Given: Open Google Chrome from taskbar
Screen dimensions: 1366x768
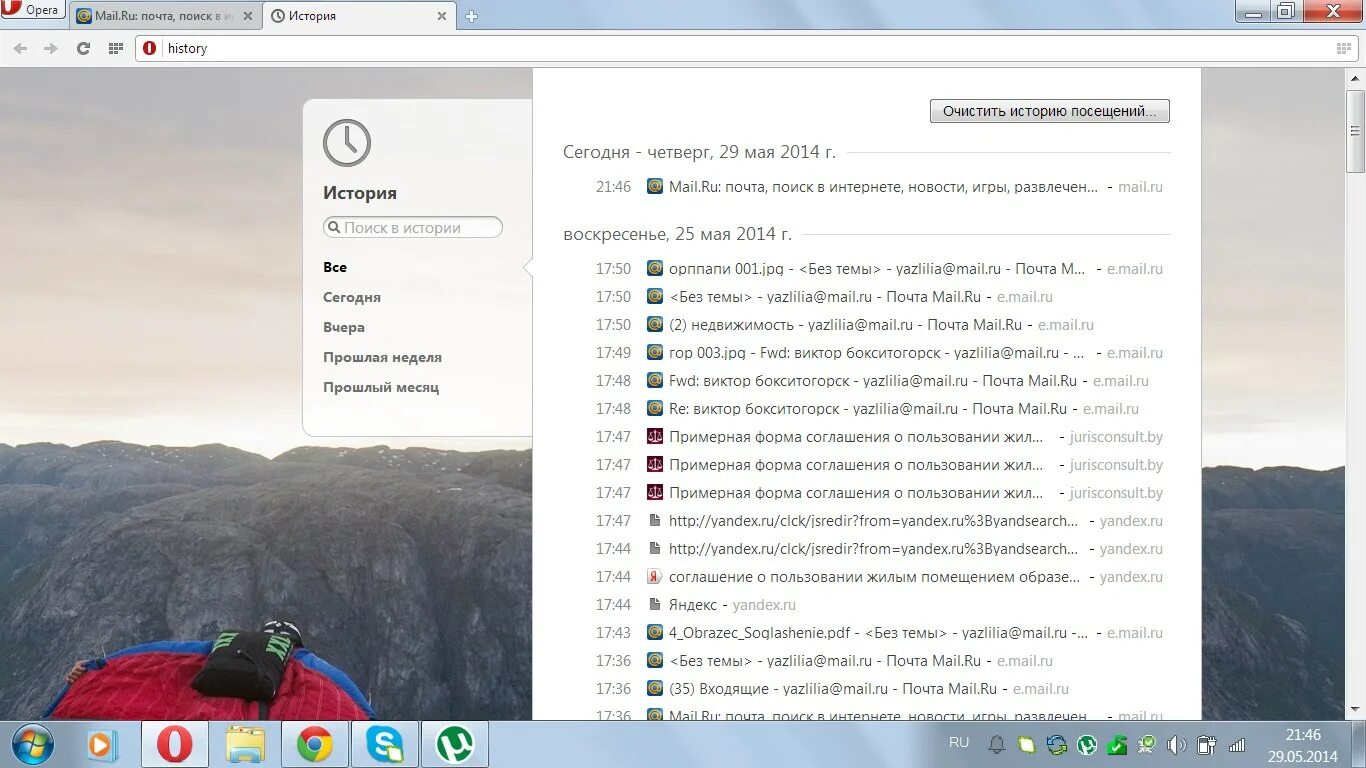Looking at the screenshot, I should coord(314,745).
